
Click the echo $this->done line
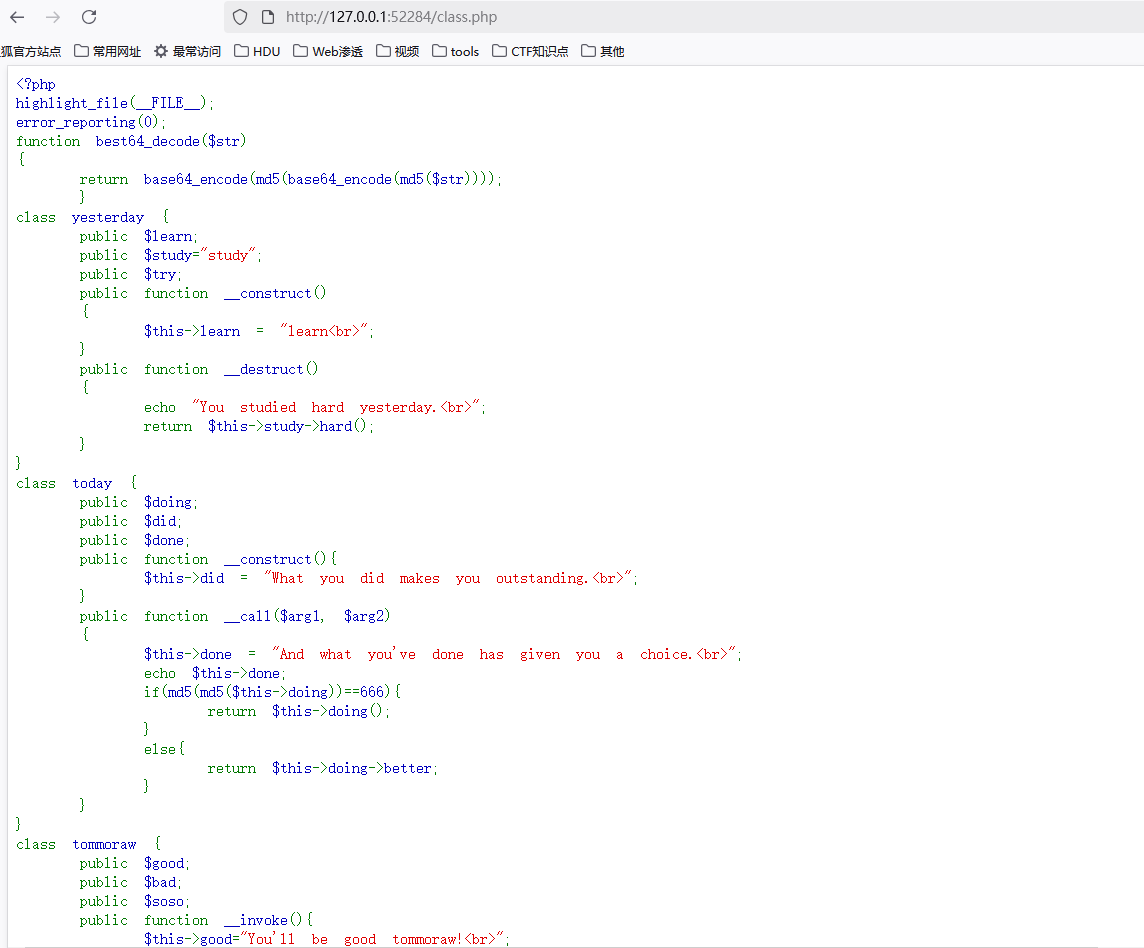click(x=214, y=673)
